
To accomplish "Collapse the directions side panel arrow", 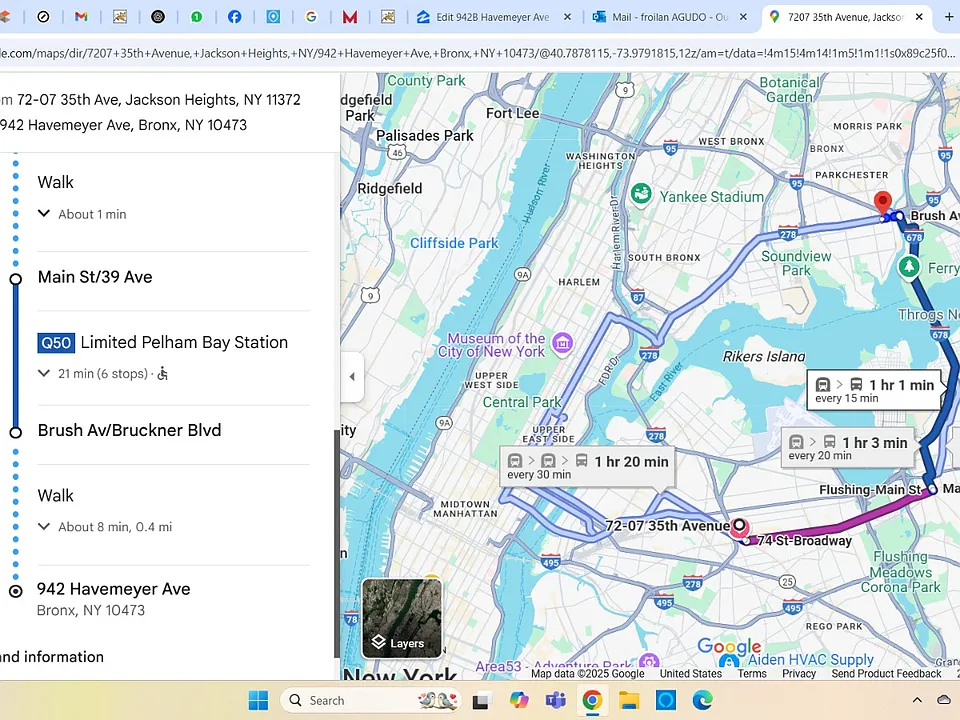I will click(352, 377).
